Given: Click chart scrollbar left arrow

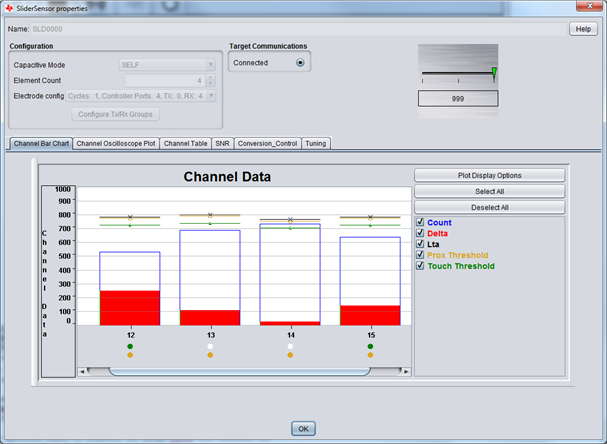Looking at the screenshot, I should (83, 371).
